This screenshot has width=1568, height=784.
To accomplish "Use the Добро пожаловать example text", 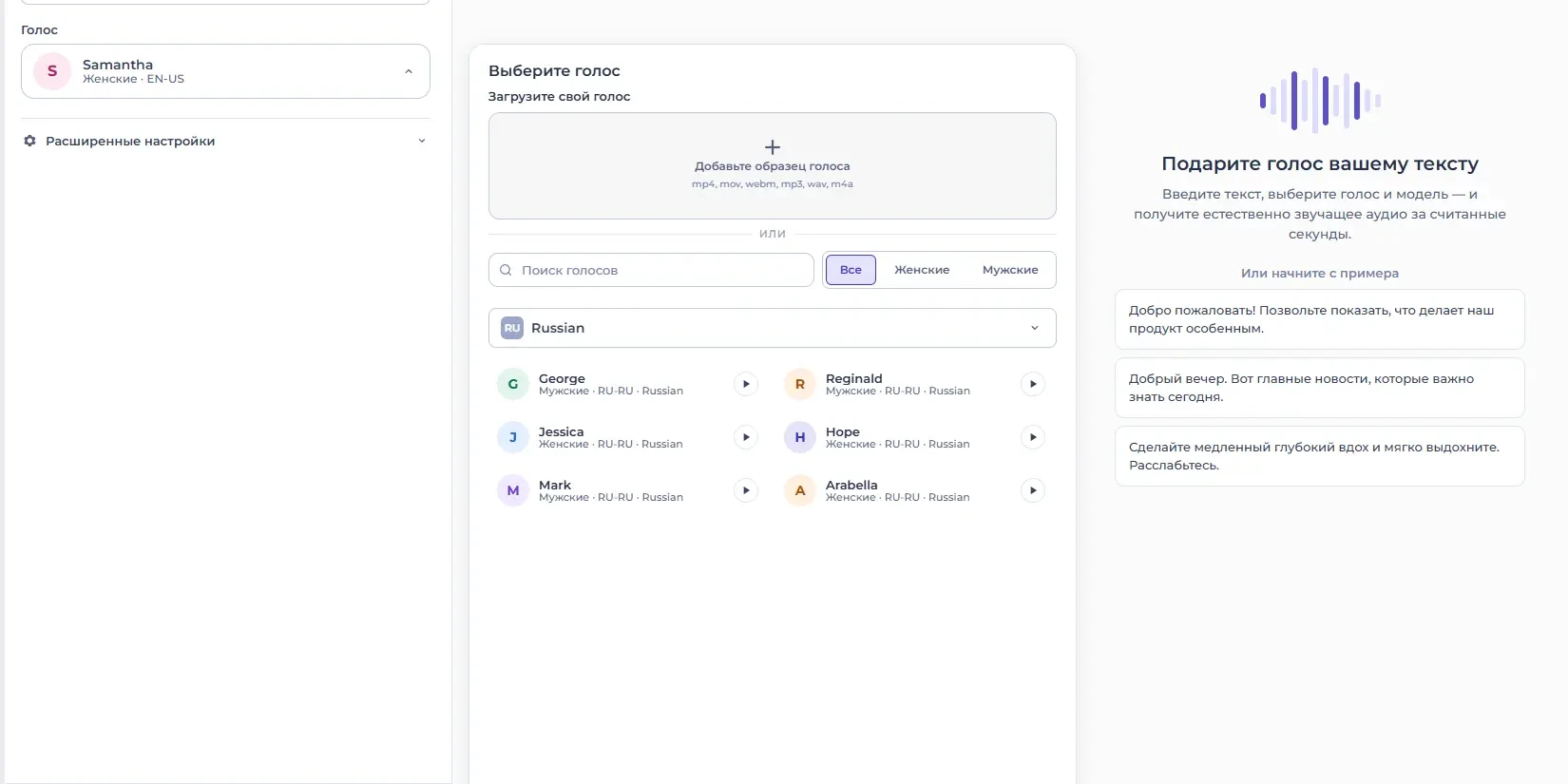I will [x=1320, y=319].
